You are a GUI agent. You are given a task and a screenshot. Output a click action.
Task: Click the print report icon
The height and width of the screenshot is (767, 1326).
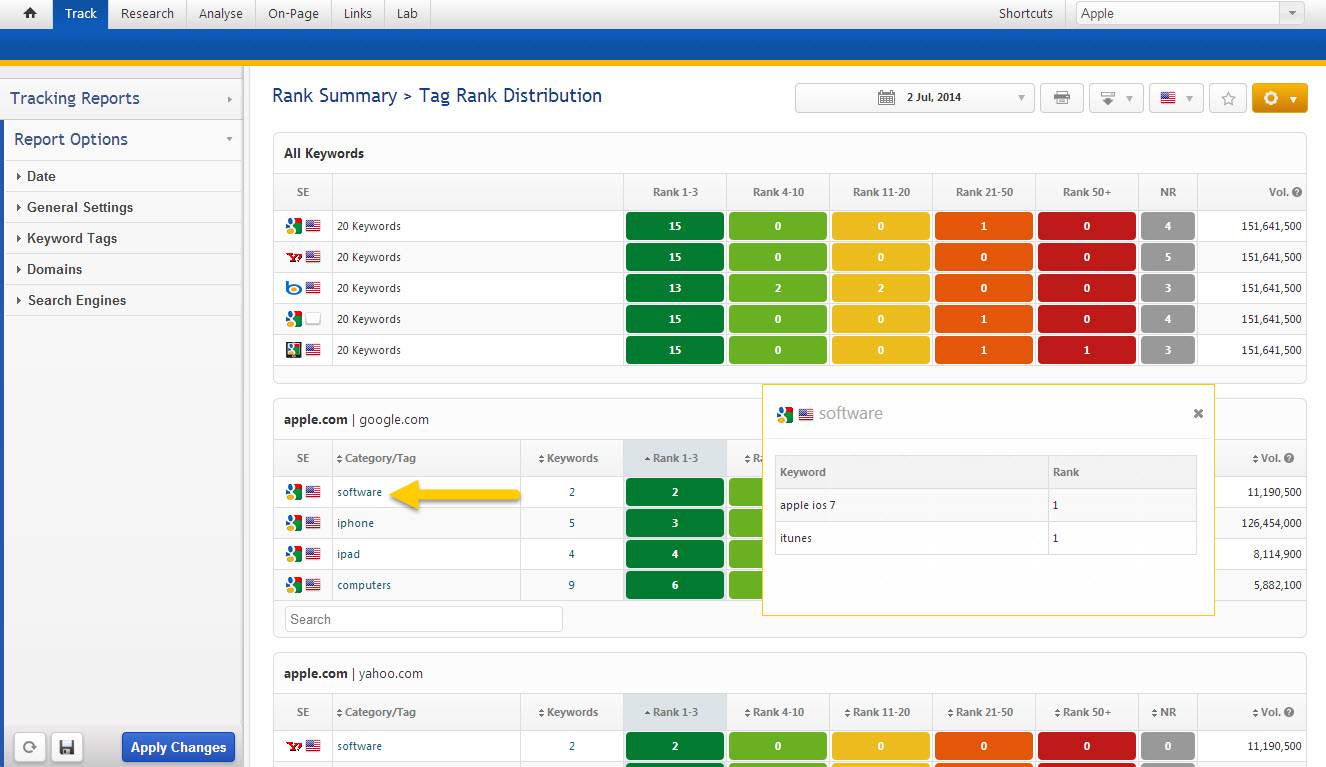pyautogui.click(x=1062, y=98)
